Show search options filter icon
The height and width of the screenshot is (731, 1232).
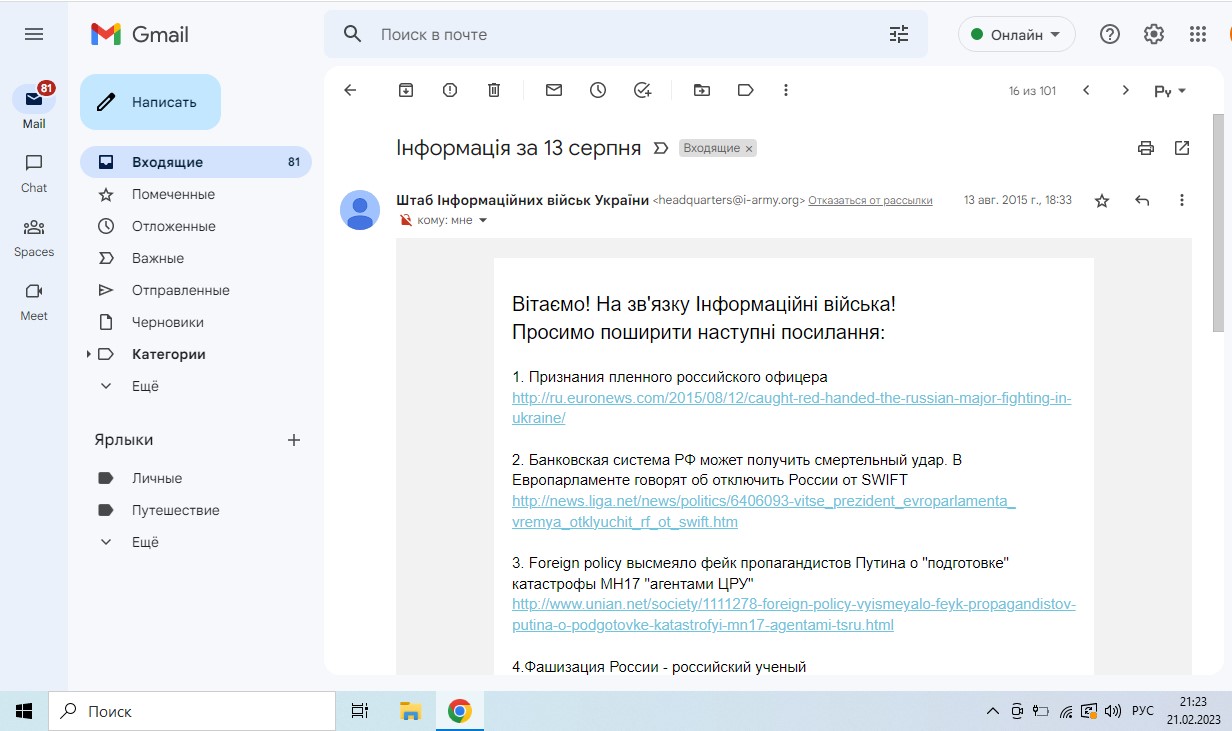(x=899, y=34)
